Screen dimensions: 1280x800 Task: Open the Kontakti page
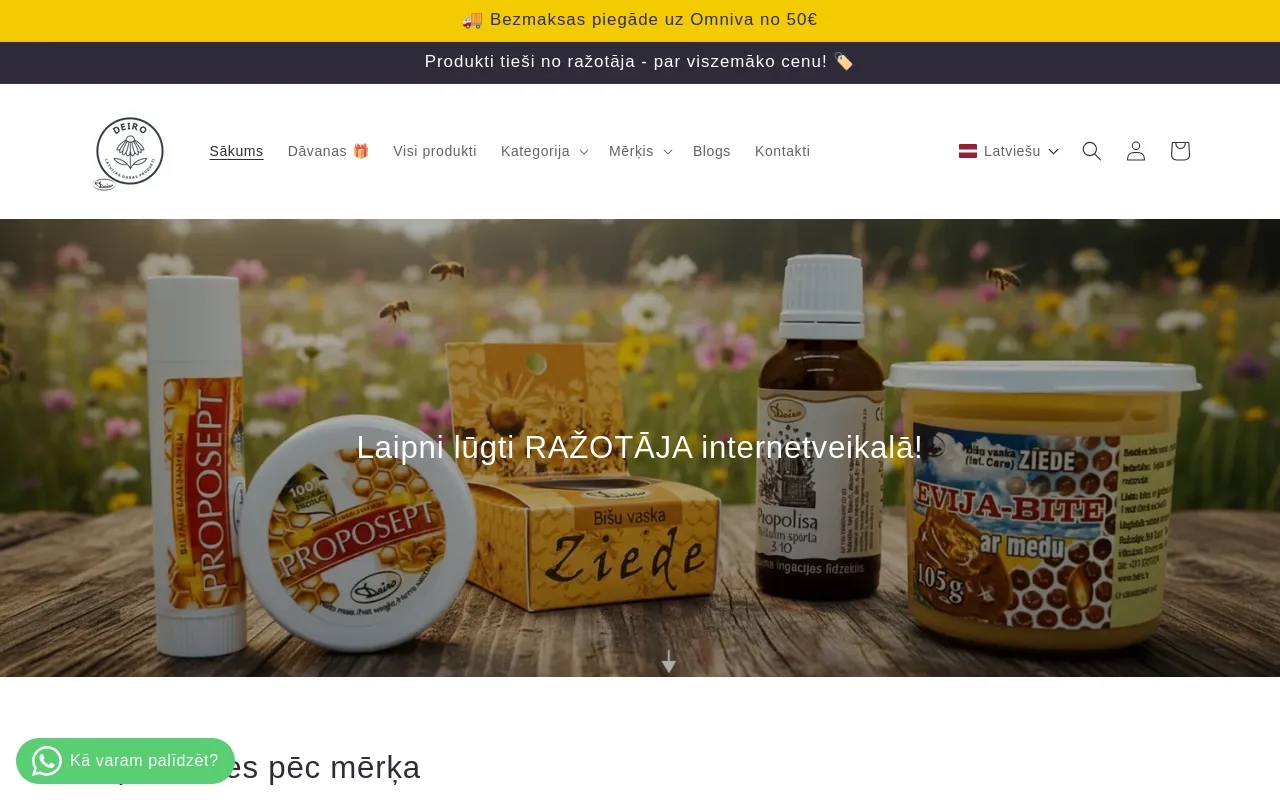tap(782, 151)
